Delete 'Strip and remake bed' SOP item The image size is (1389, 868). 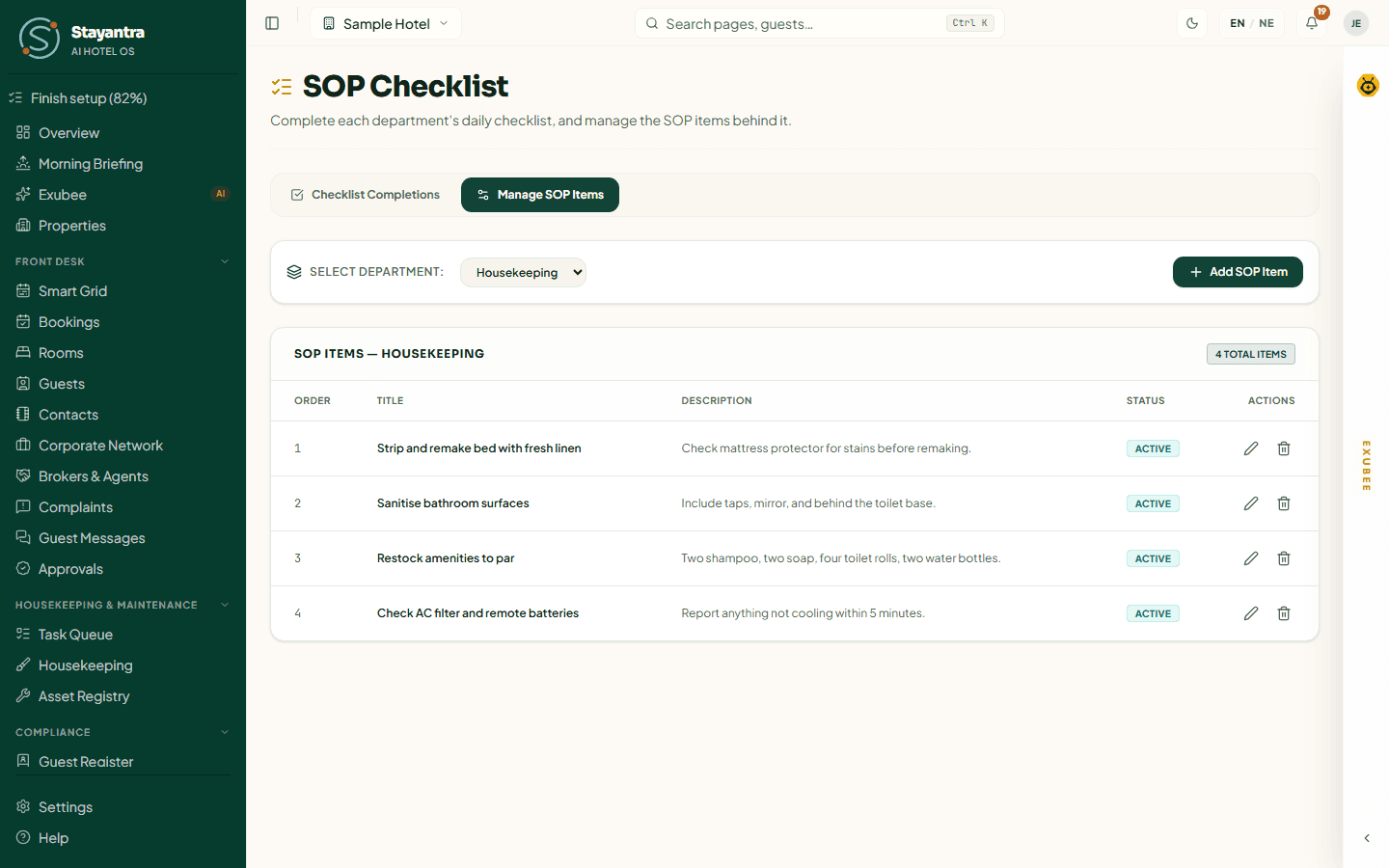(1284, 448)
